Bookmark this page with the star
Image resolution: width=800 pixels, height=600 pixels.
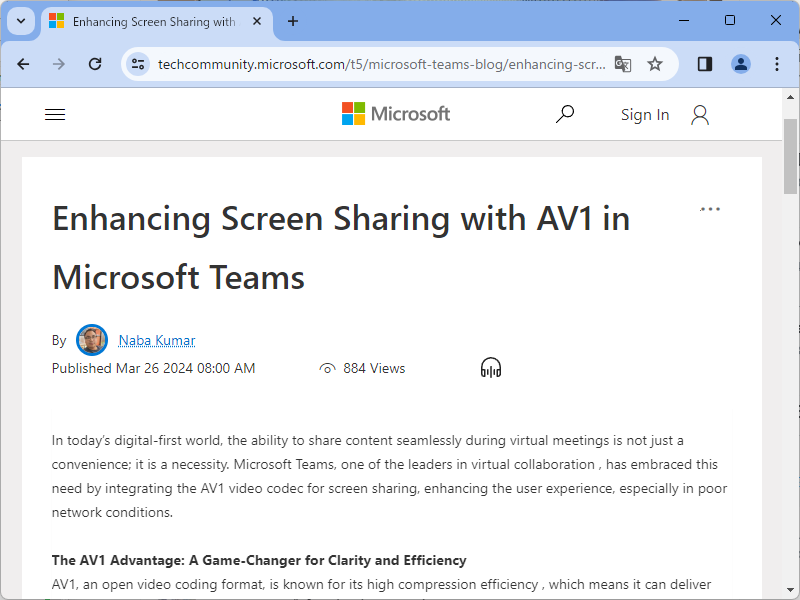(x=655, y=64)
